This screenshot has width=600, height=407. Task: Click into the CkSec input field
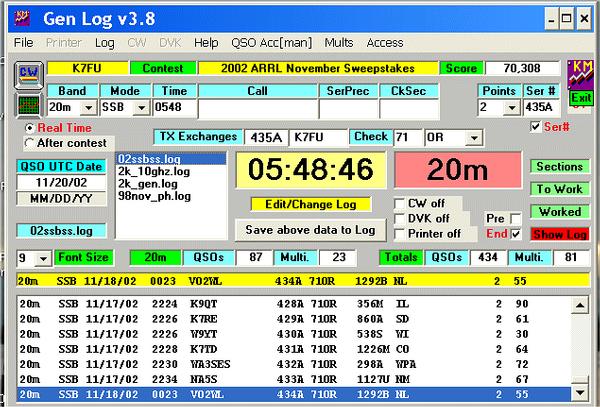409,109
